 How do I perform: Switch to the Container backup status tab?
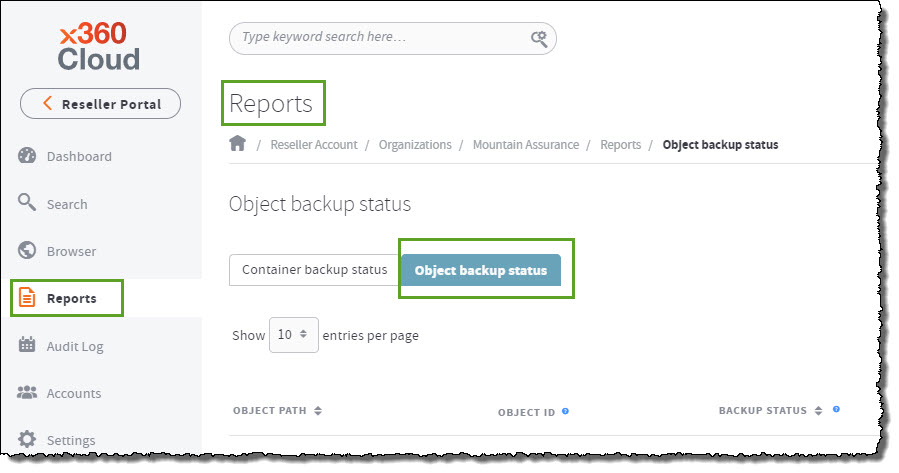point(315,269)
